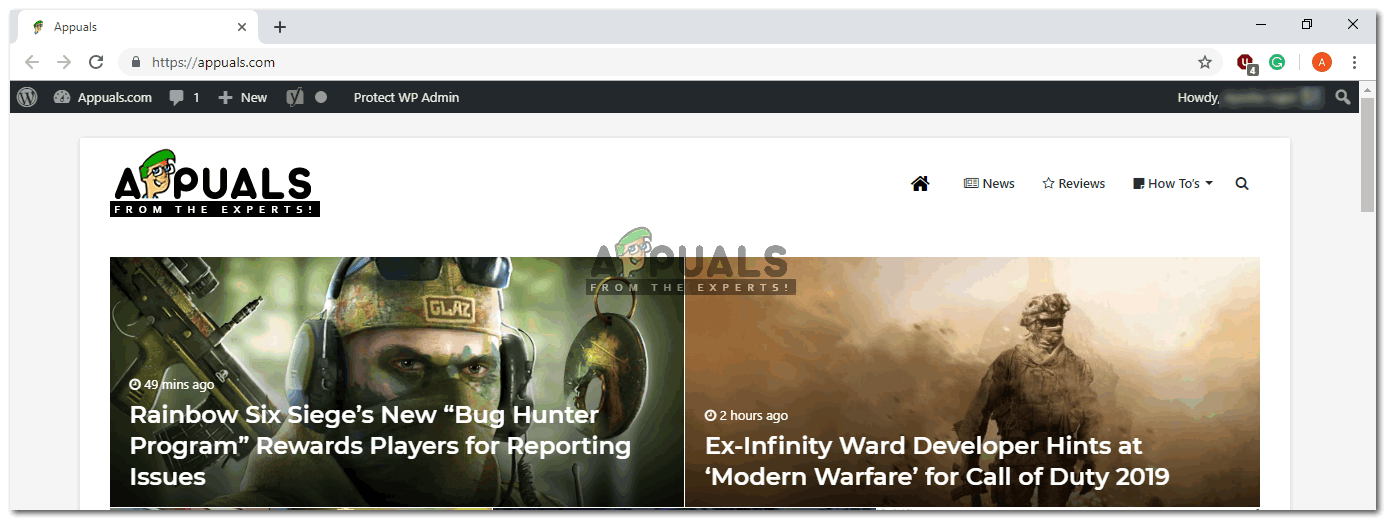Open Rainbow Six Siege Bug Hunter article
The height and width of the screenshot is (521, 1387).
[380, 445]
